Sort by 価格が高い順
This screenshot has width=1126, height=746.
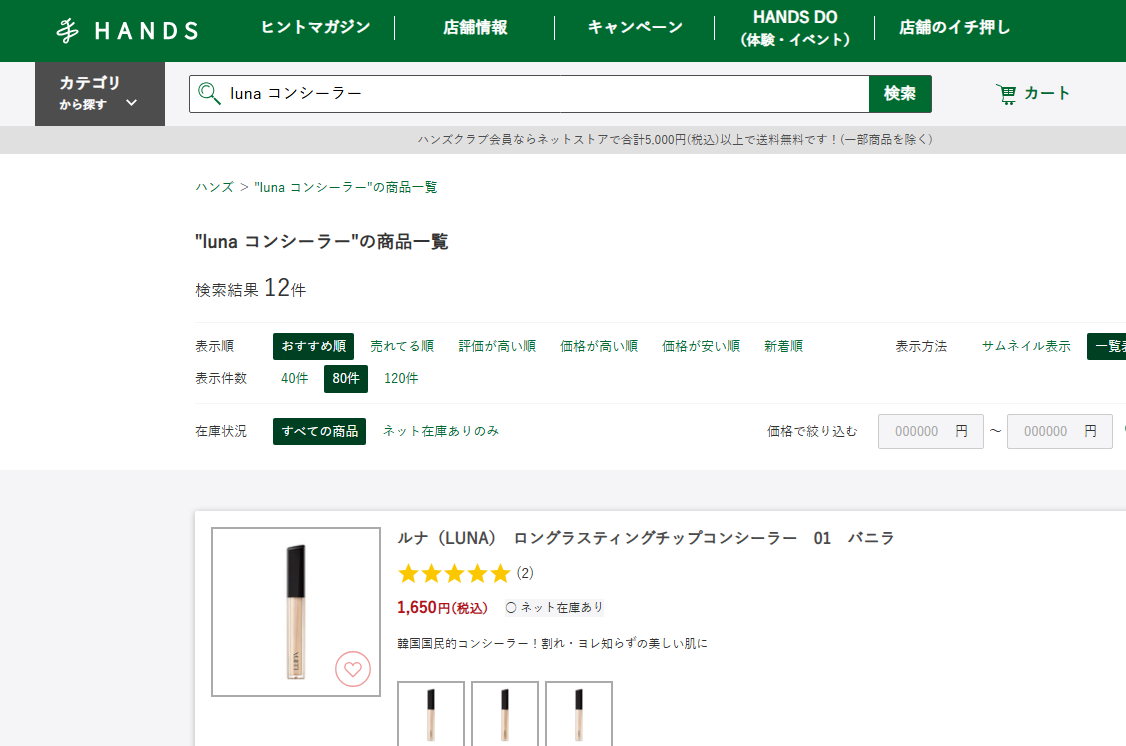(x=599, y=346)
